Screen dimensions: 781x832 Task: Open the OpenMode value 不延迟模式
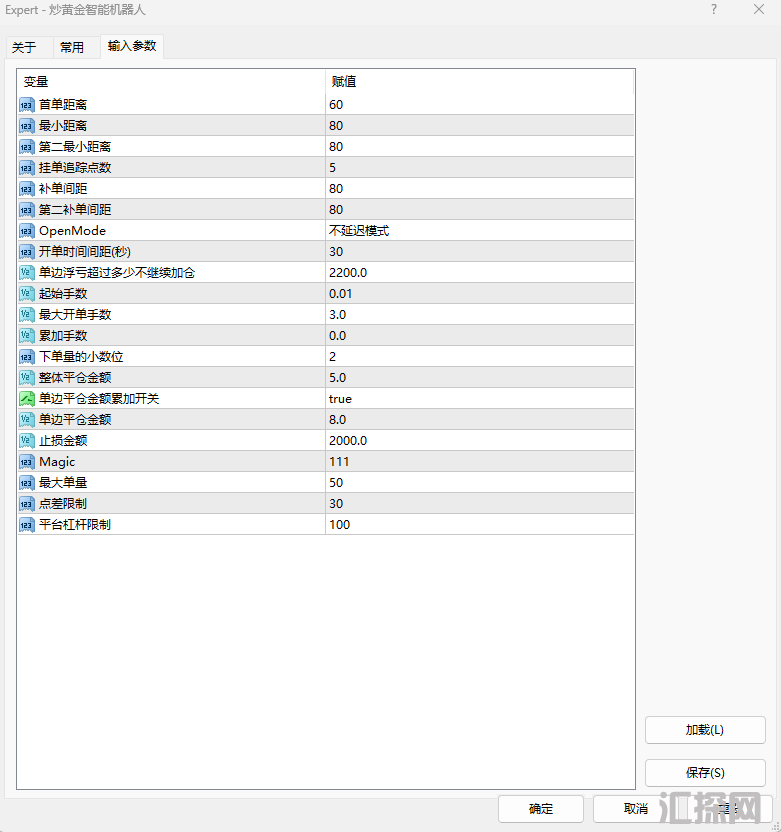pyautogui.click(x=480, y=231)
